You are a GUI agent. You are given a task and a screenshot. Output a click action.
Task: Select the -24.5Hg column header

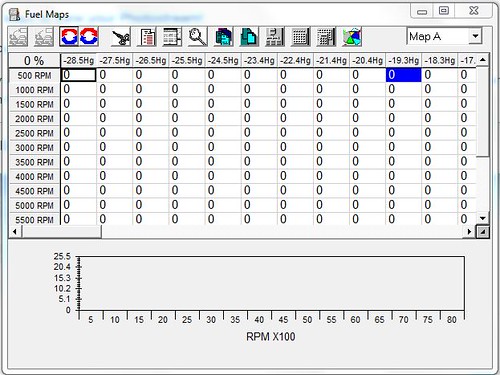(223, 61)
